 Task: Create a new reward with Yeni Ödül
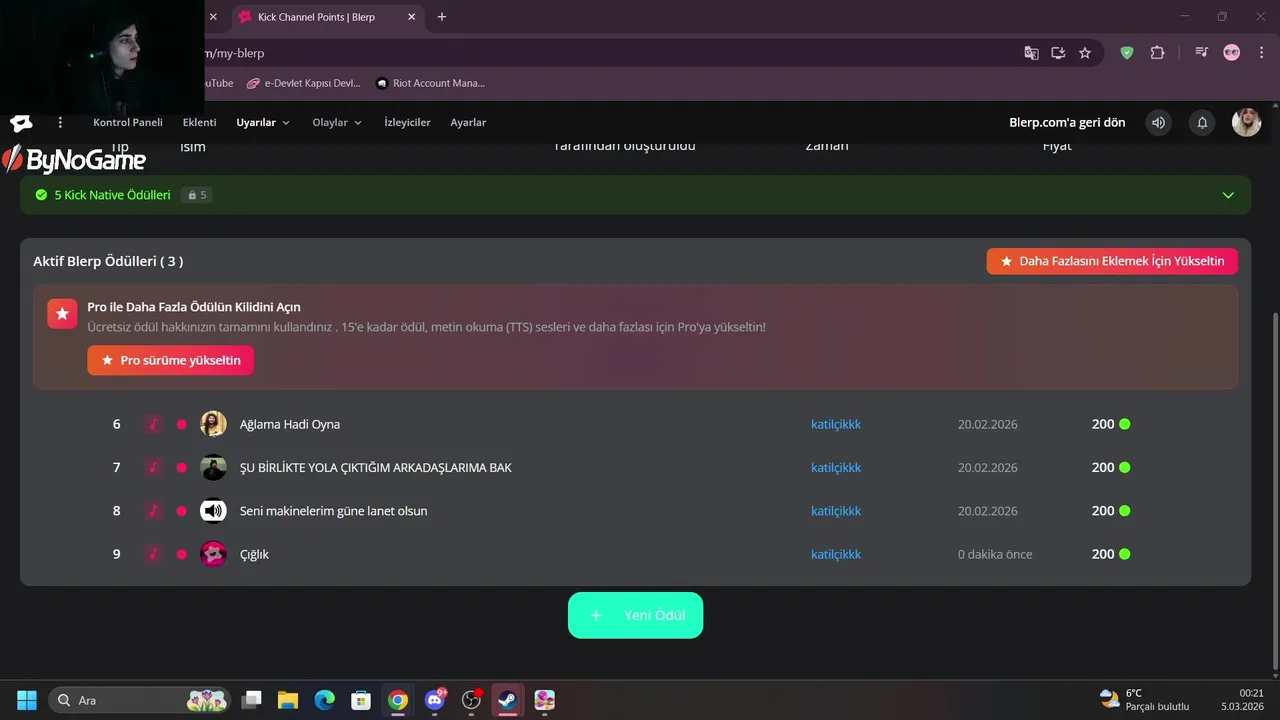636,615
